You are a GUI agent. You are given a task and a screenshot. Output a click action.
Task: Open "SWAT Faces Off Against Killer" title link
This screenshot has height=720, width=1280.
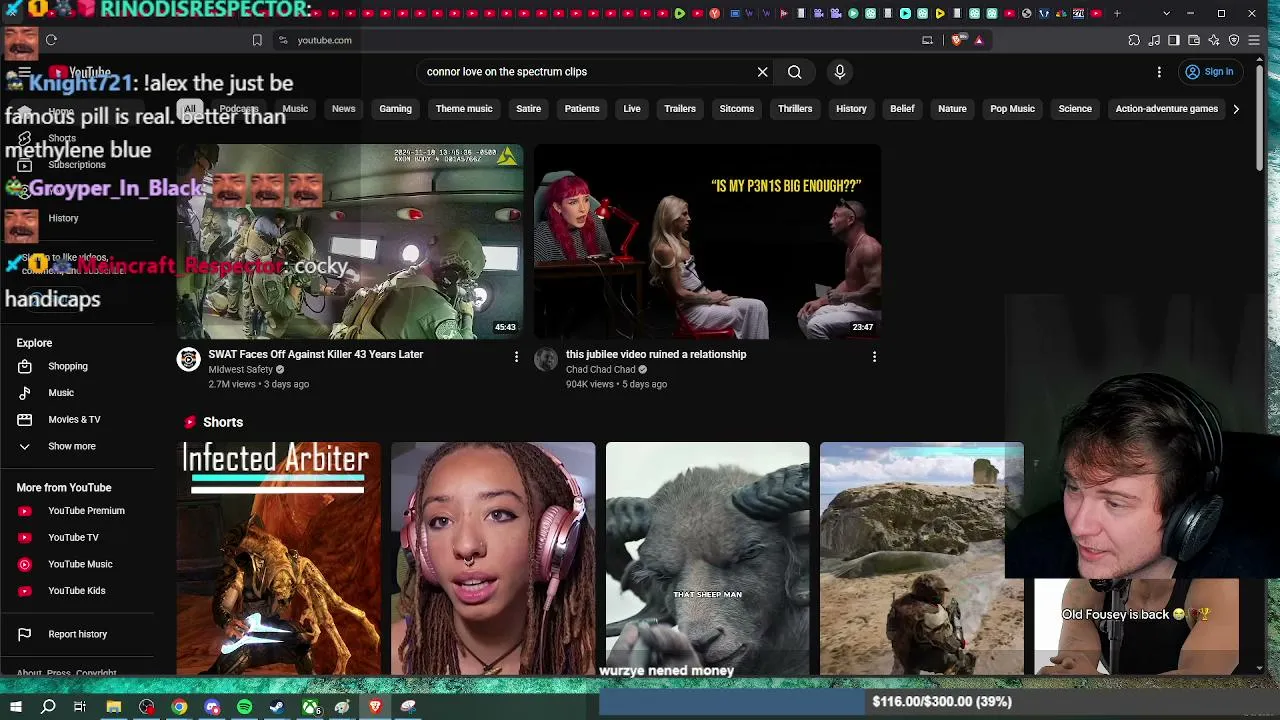tap(316, 354)
